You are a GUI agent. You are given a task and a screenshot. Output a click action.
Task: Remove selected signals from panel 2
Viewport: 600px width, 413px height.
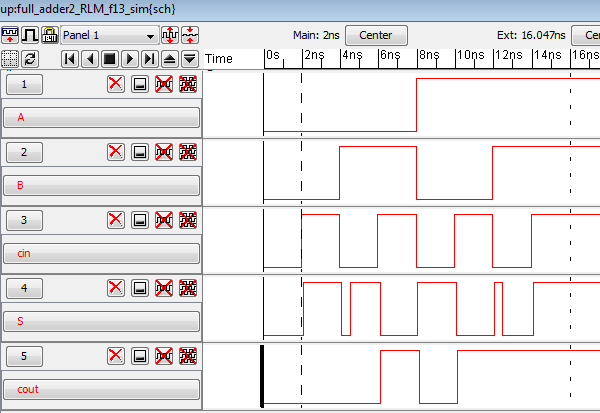pyautogui.click(x=164, y=152)
